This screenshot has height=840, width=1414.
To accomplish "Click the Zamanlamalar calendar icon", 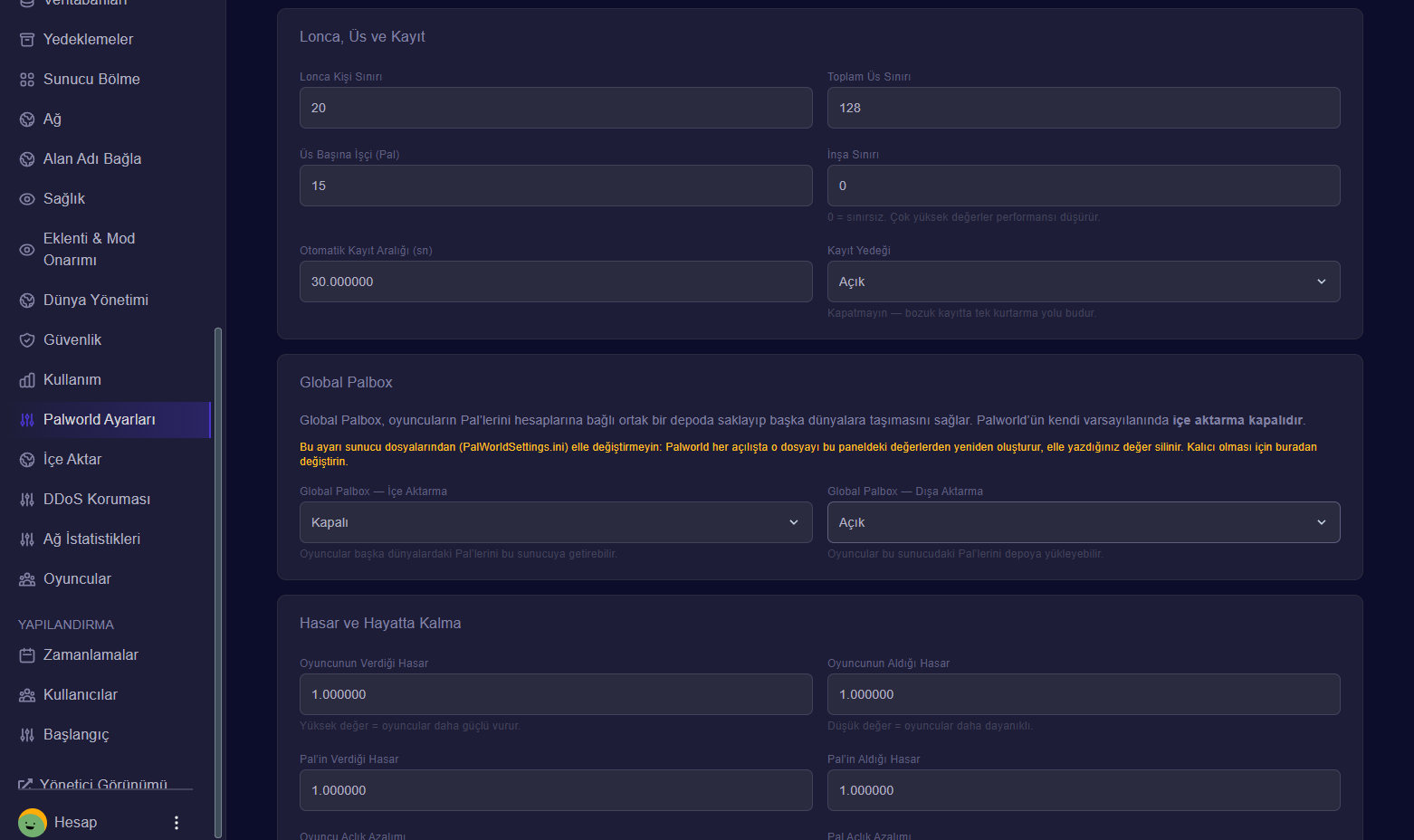I will [27, 655].
